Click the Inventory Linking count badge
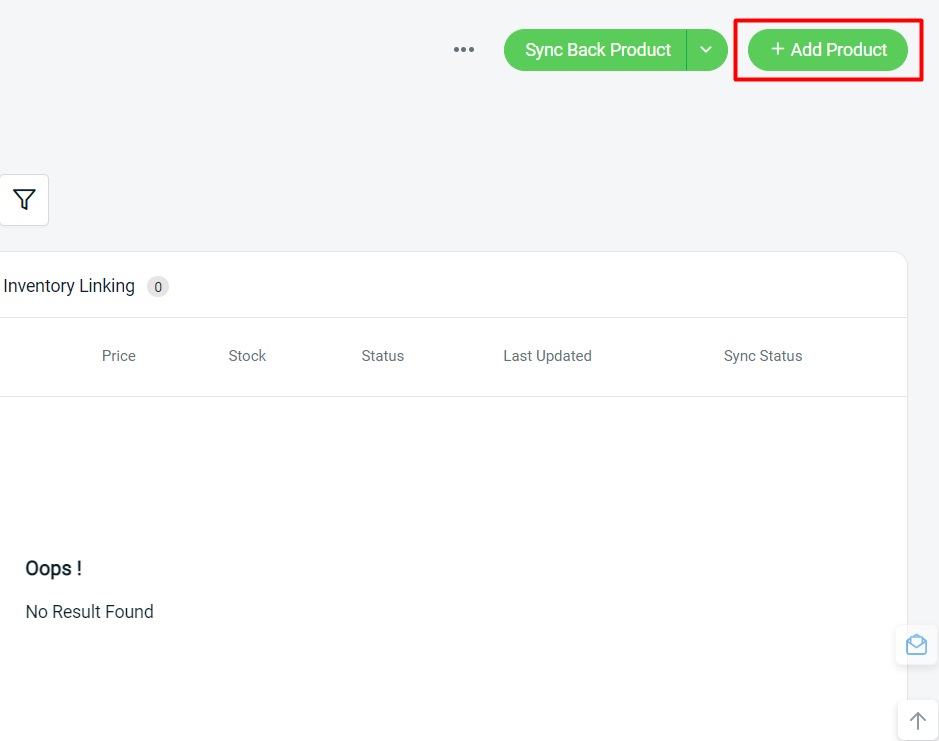Viewport: 939px width, 741px height. click(157, 287)
